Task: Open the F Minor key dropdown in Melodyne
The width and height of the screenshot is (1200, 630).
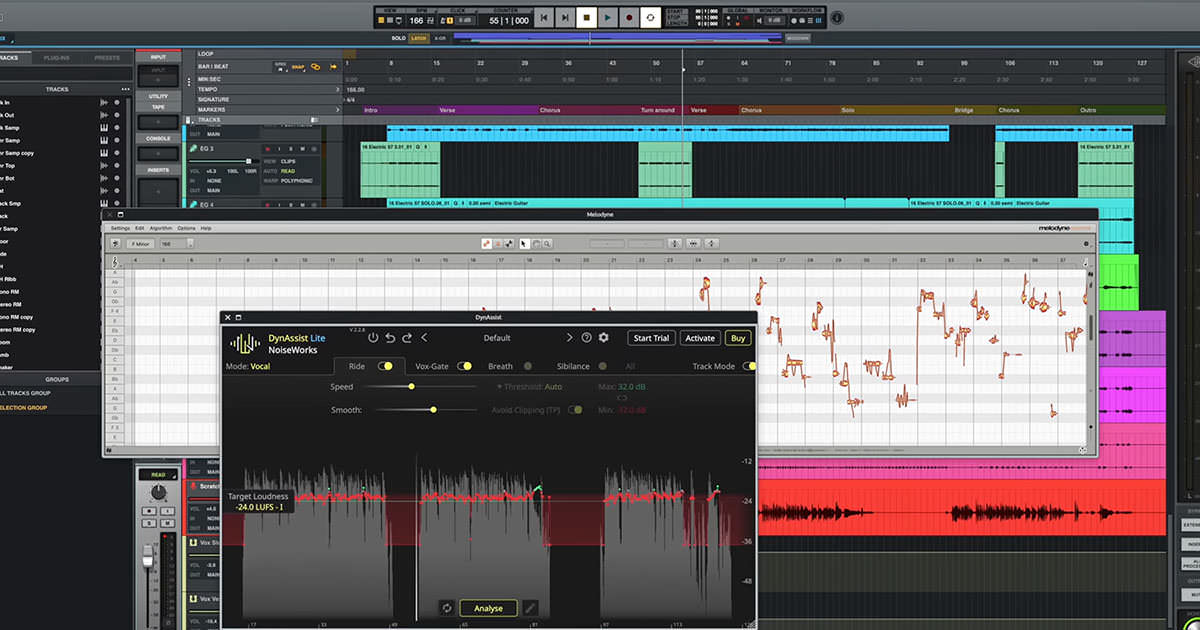Action: (140, 243)
